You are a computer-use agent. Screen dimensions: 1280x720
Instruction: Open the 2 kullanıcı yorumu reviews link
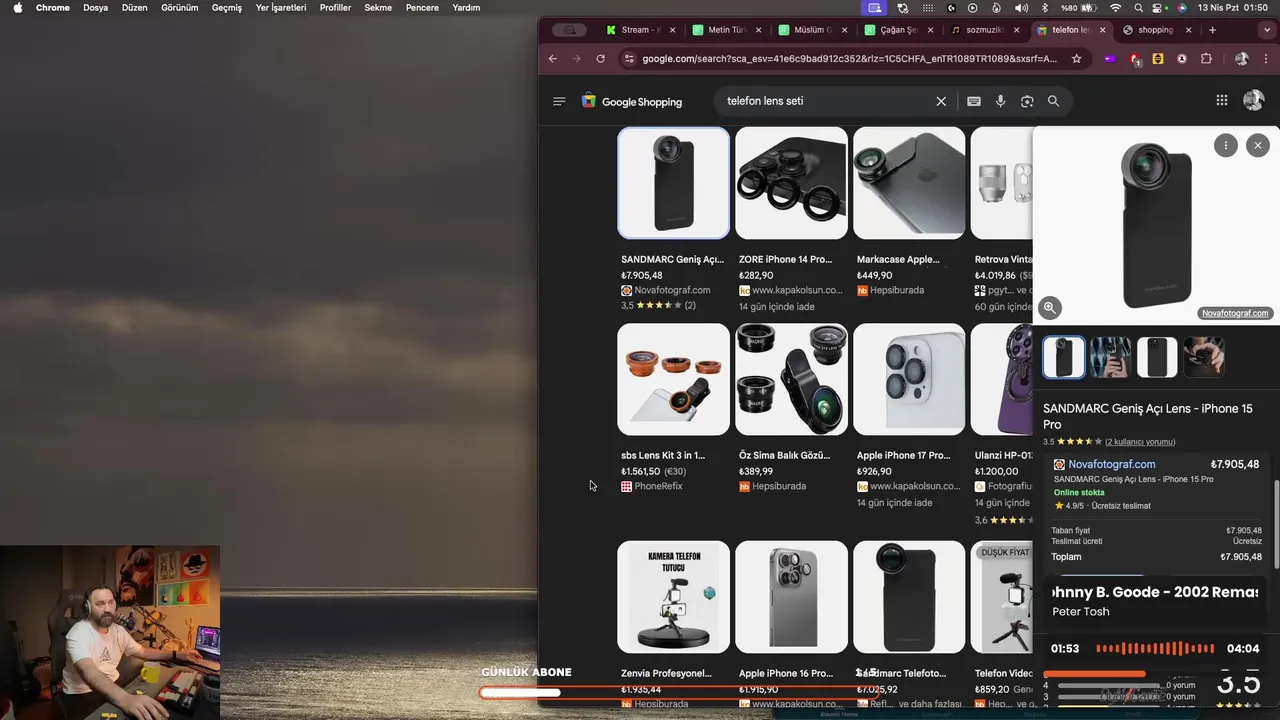(1140, 441)
